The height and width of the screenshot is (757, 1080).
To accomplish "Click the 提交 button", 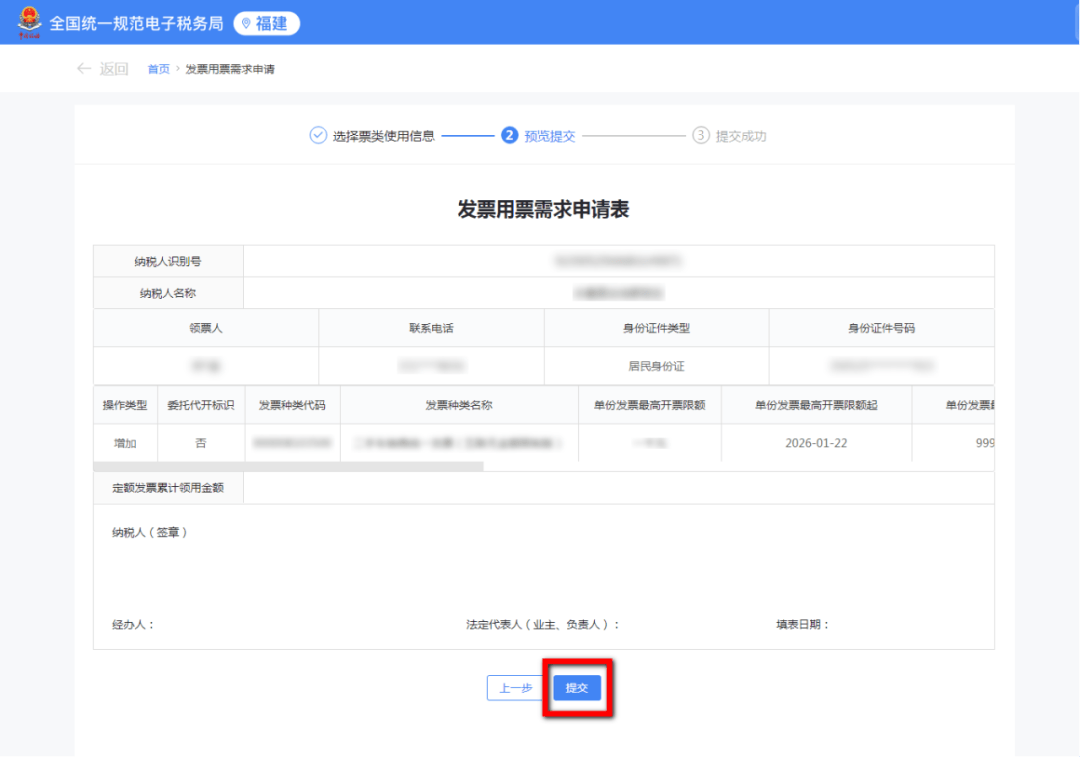I will (577, 688).
